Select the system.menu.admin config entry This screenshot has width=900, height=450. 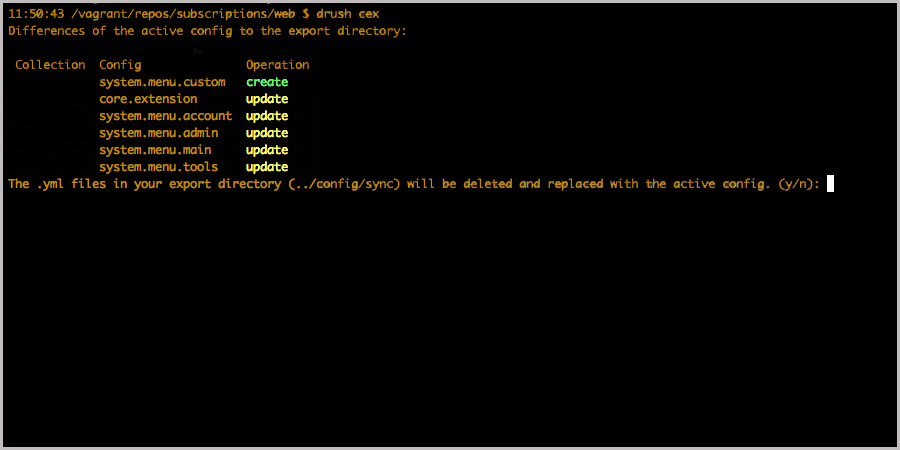pyautogui.click(x=158, y=133)
